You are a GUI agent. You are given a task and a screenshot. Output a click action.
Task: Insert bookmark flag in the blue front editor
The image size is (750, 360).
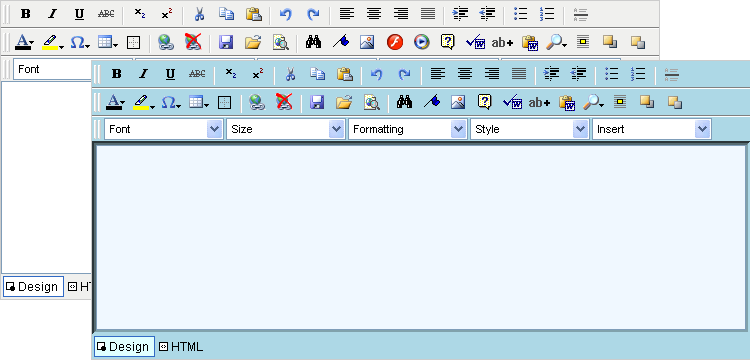432,102
